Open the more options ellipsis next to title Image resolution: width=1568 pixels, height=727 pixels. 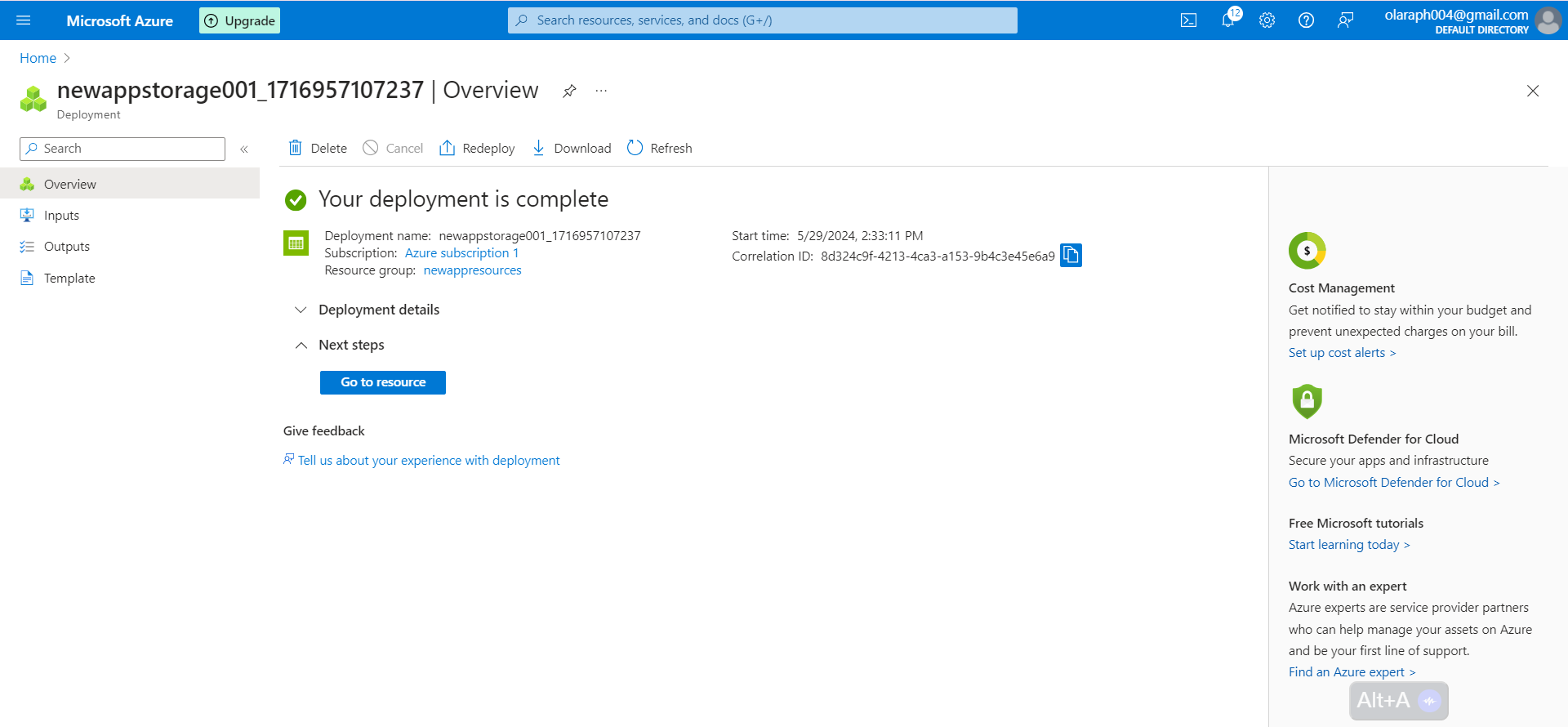[601, 91]
